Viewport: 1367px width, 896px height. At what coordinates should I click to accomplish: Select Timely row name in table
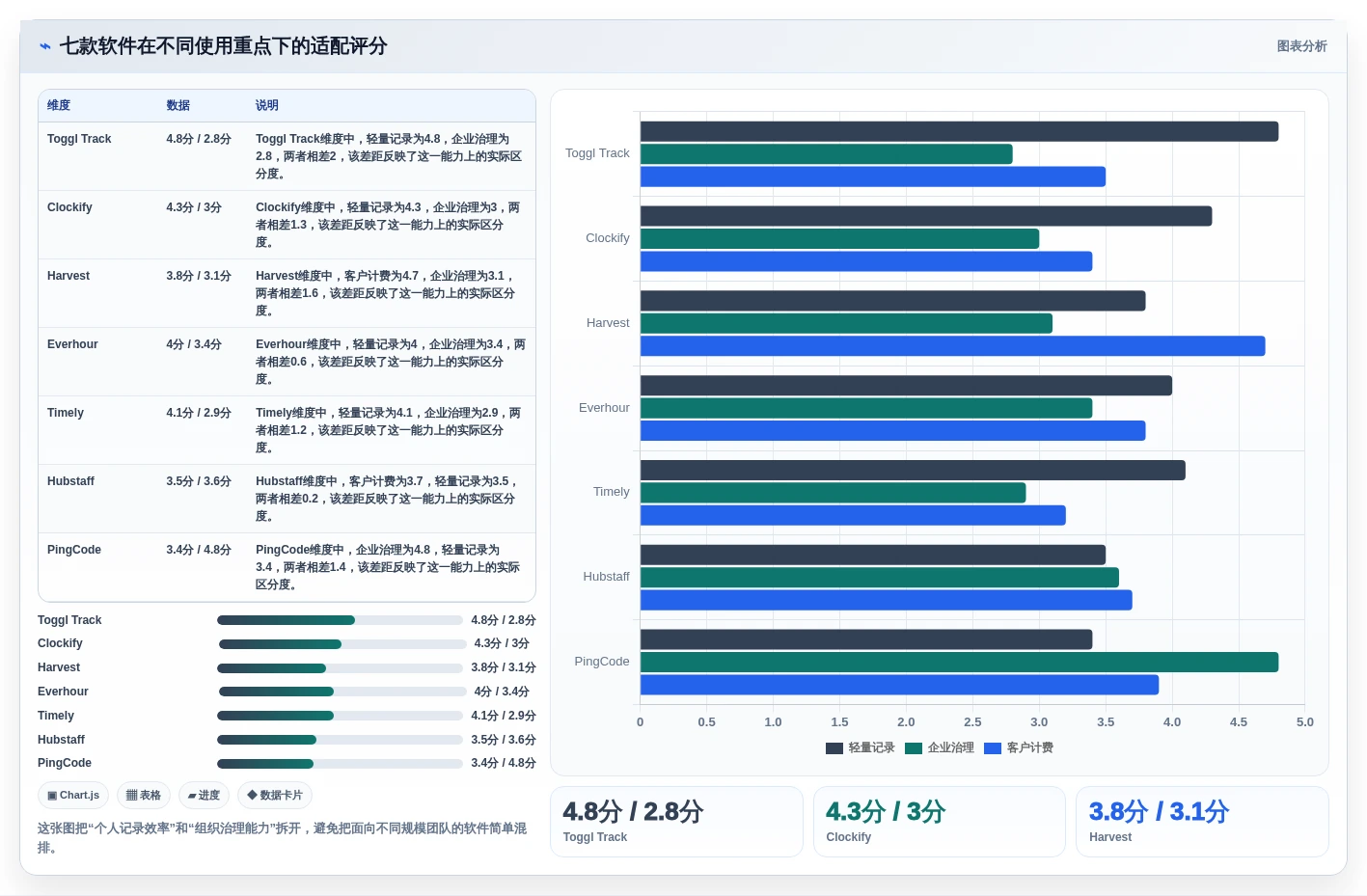coord(66,413)
